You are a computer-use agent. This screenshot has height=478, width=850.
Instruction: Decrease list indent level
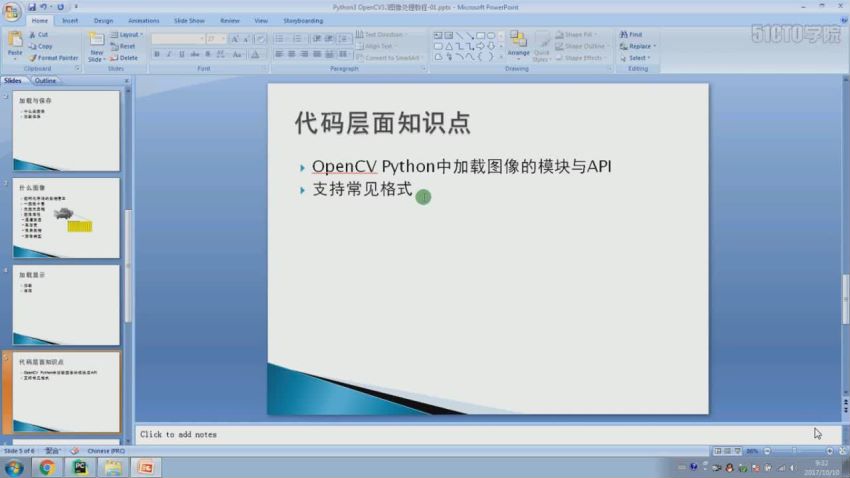pos(316,39)
